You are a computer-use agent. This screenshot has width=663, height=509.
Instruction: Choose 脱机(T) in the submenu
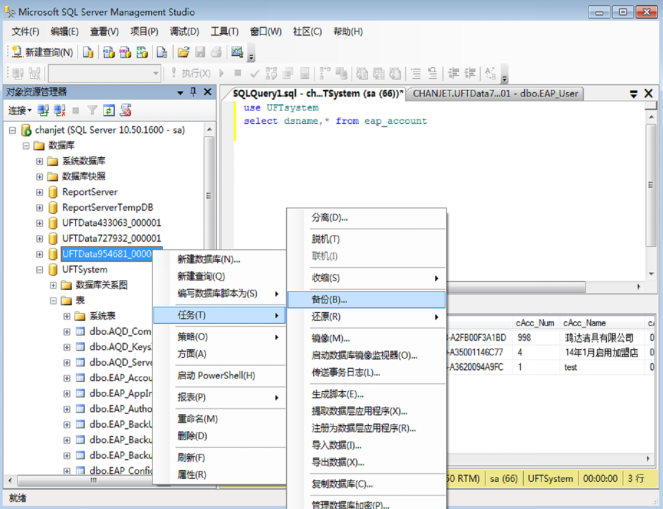click(366, 239)
